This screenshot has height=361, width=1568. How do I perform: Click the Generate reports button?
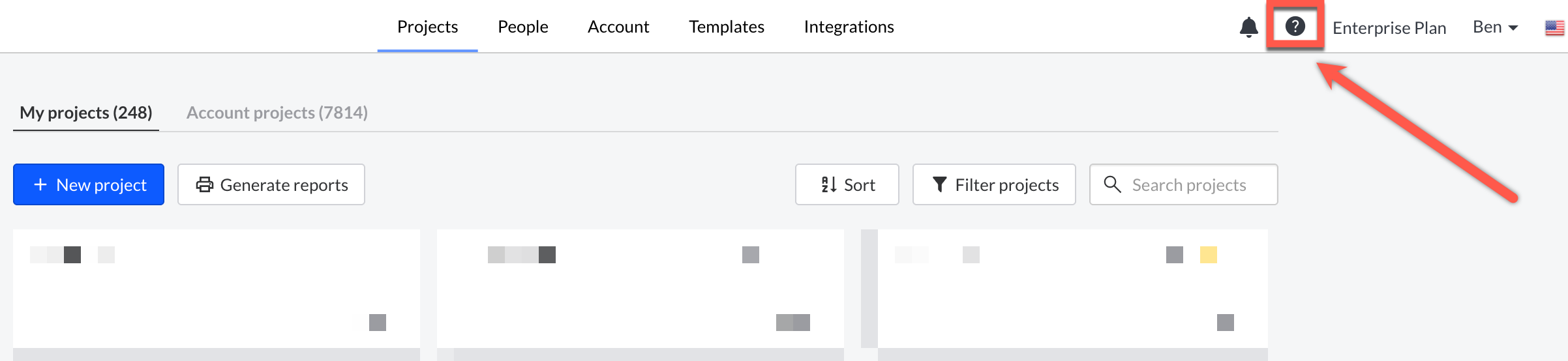271,184
